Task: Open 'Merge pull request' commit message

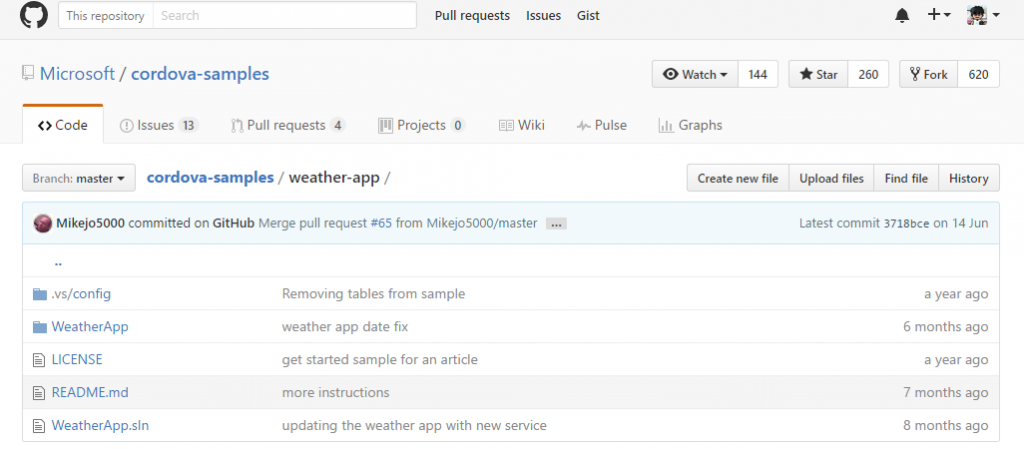Action: pos(313,223)
